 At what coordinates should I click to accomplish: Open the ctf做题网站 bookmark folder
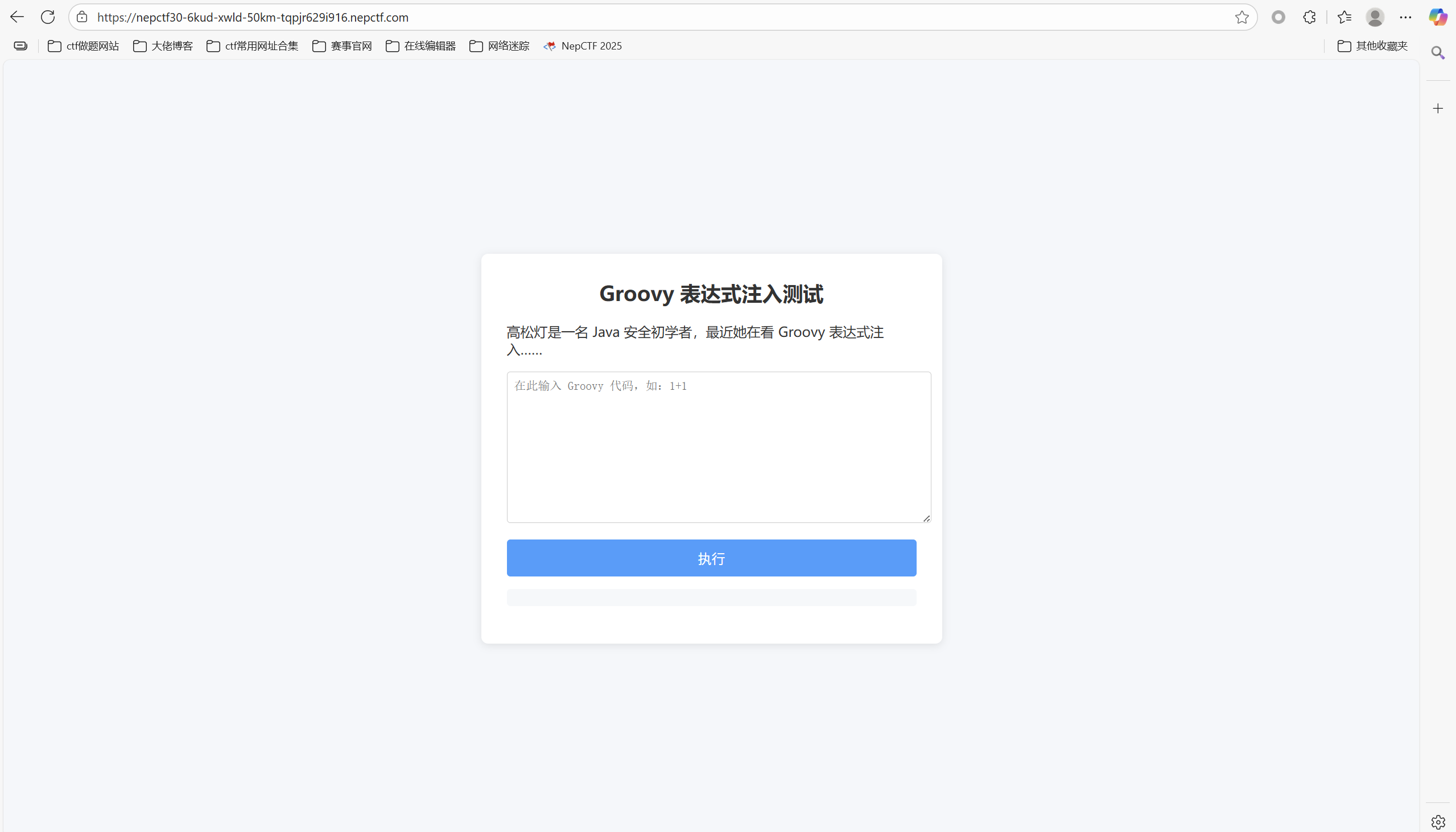point(84,46)
